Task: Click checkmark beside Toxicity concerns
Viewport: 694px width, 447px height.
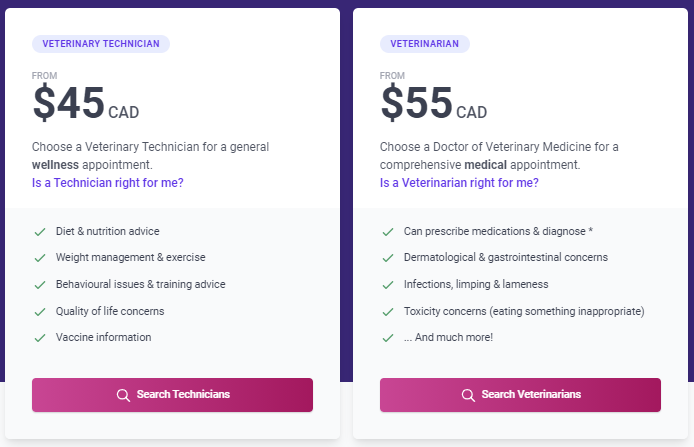Action: click(x=388, y=312)
